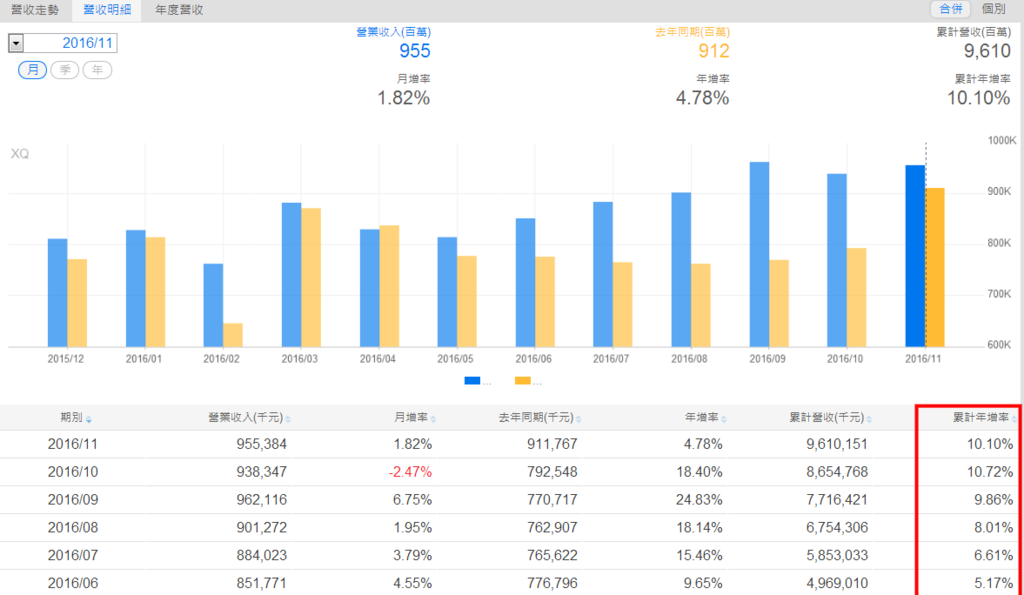
Task: Sort table by 期別 column
Action: [x=76, y=418]
